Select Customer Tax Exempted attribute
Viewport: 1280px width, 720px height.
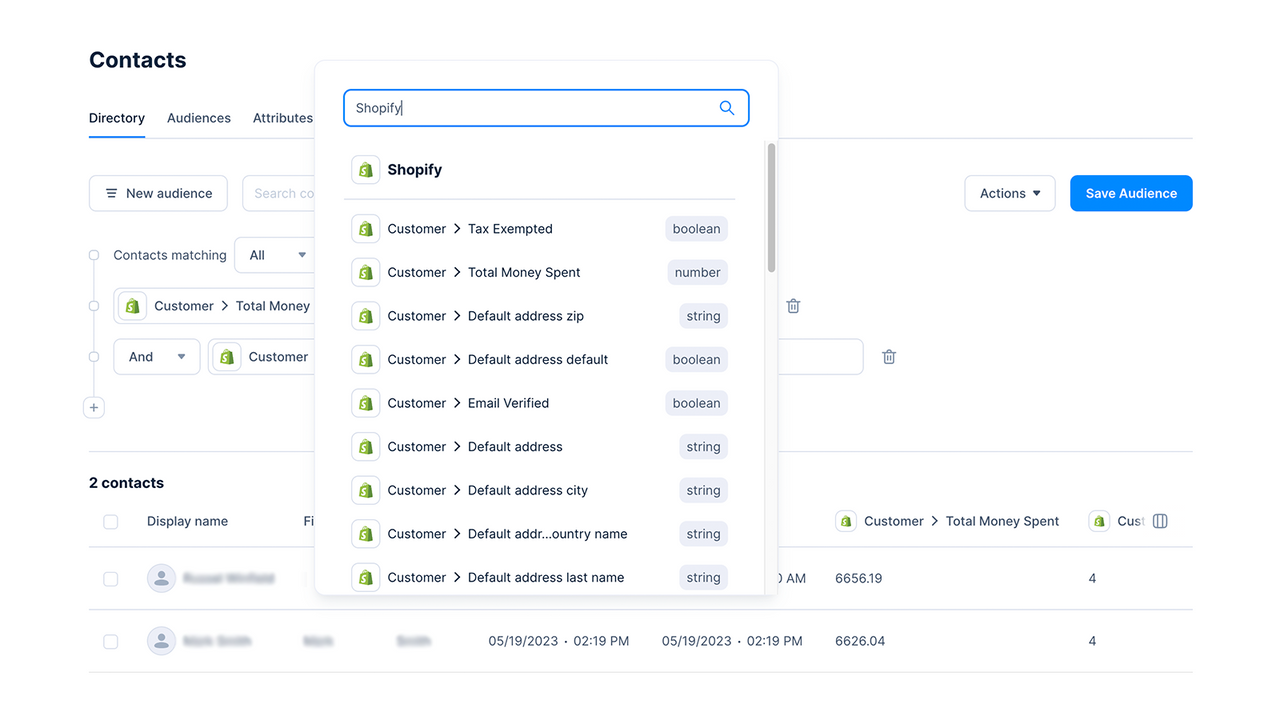[x=540, y=229]
